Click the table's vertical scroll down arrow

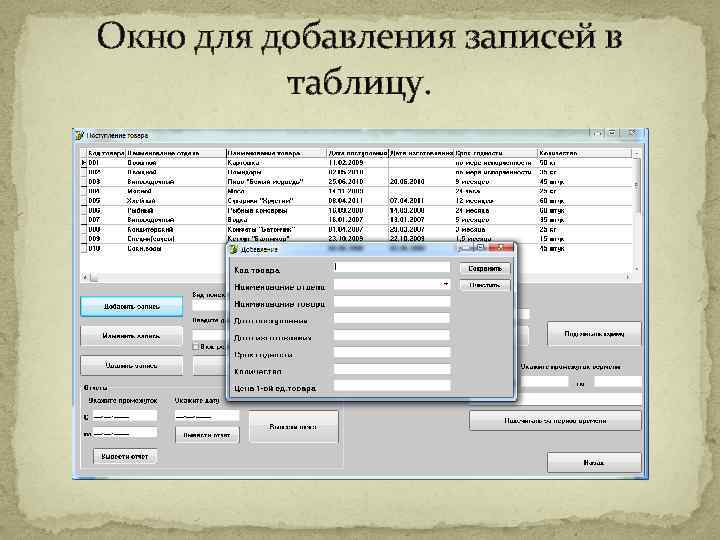(636, 268)
